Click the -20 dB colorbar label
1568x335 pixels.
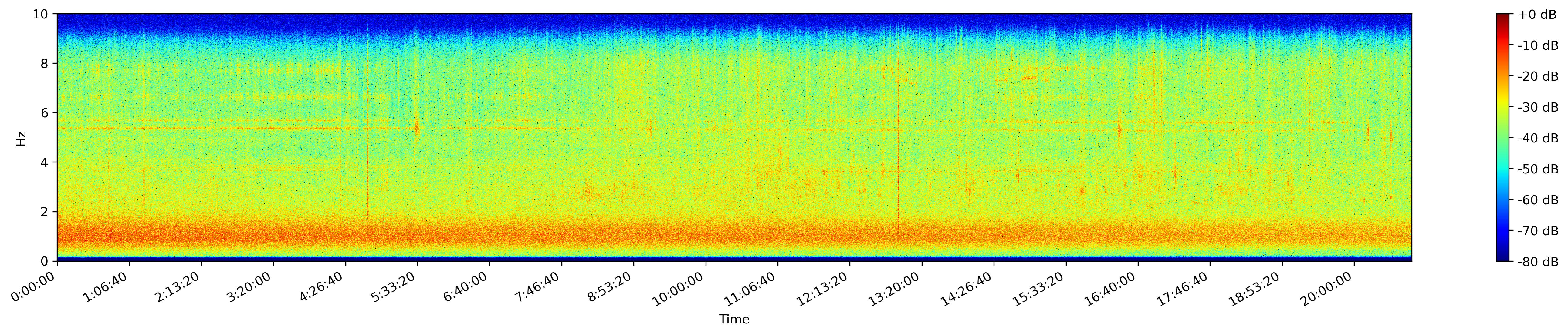pyautogui.click(x=1538, y=77)
